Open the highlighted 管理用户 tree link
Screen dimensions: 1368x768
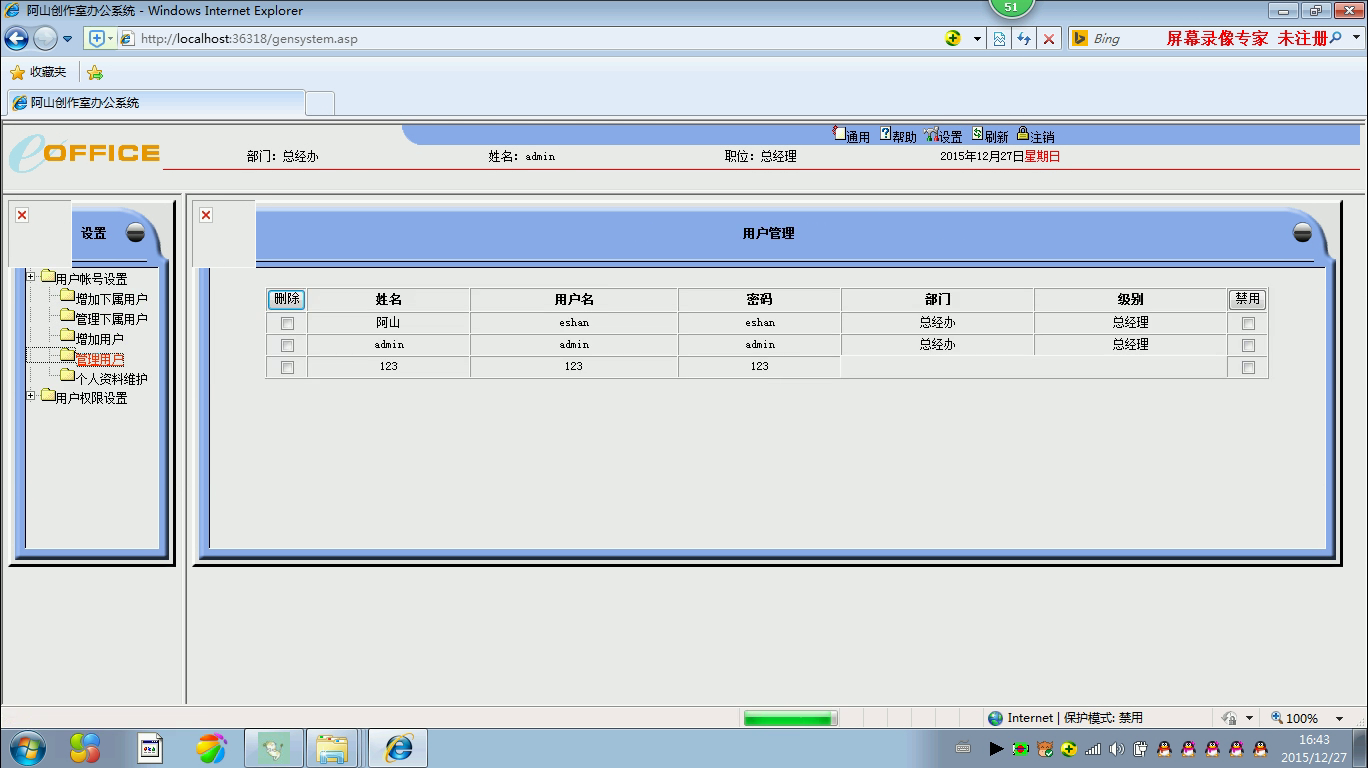pyautogui.click(x=100, y=358)
